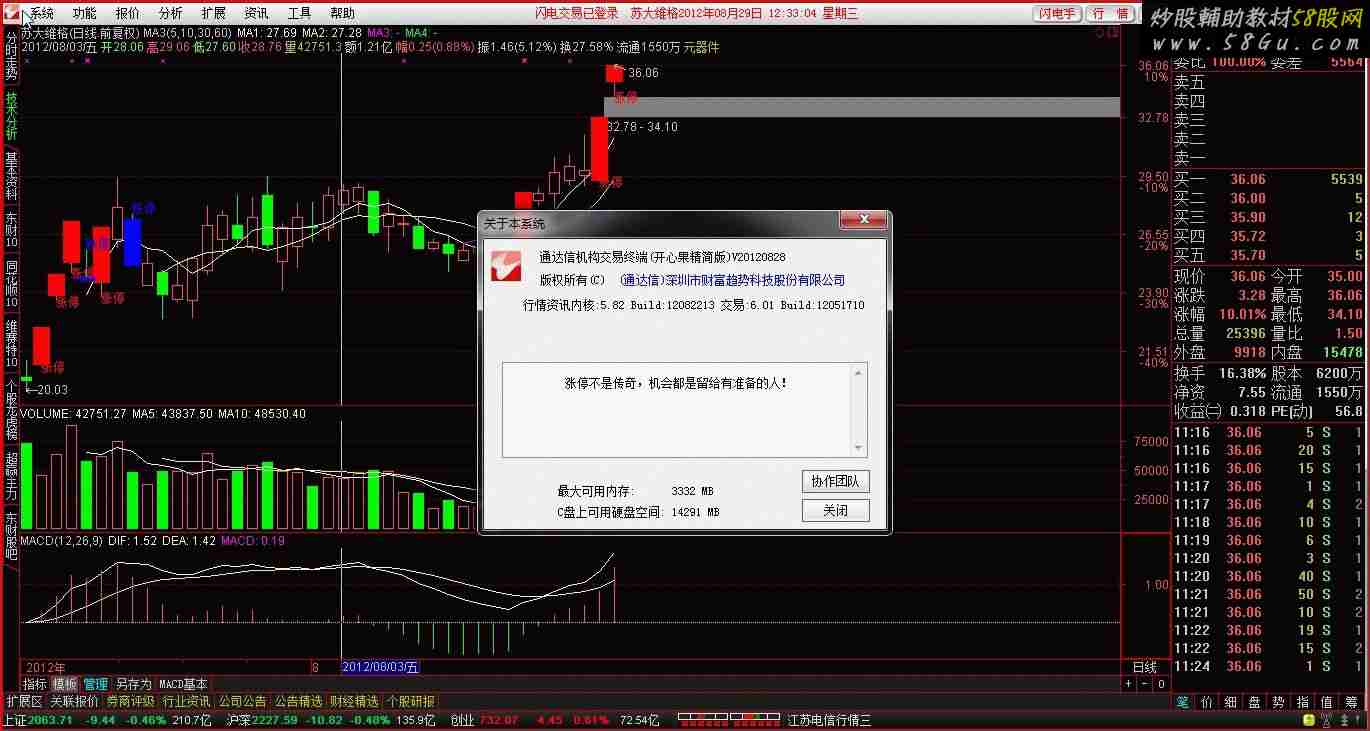Click the 价 tab in the right panel
1370x731 pixels.
coord(1207,702)
